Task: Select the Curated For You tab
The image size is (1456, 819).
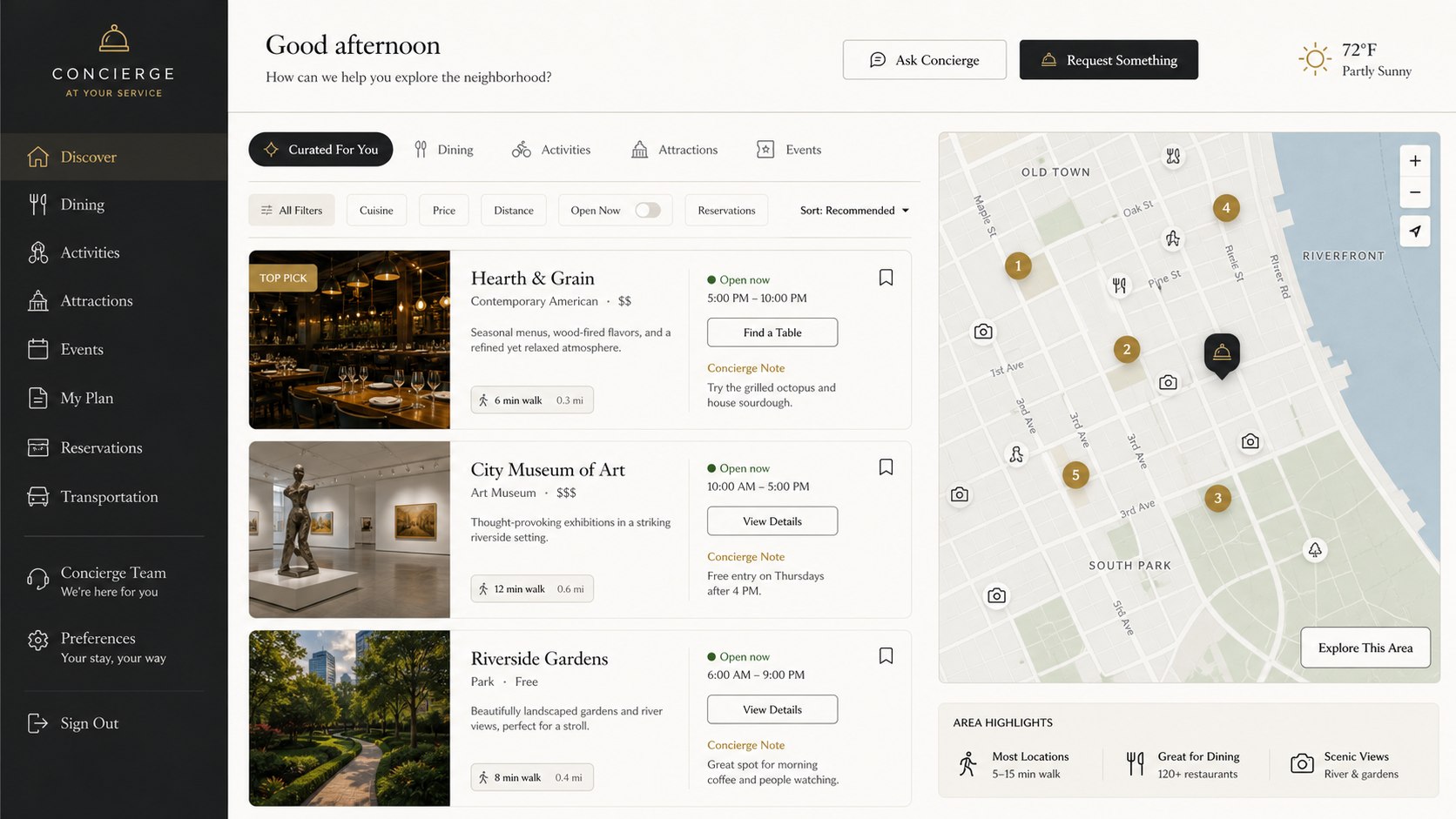Action: click(x=320, y=150)
